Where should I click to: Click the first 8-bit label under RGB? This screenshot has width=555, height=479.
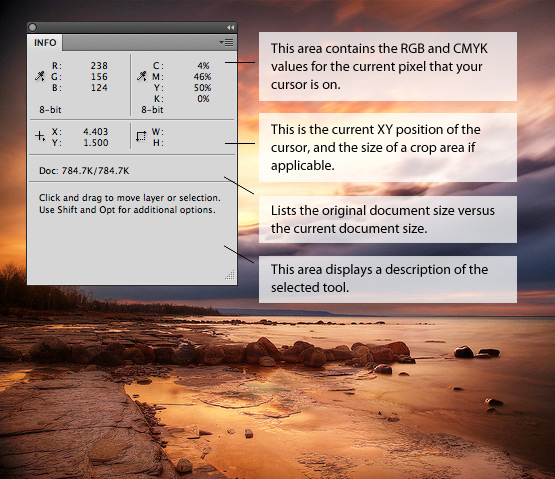point(50,110)
